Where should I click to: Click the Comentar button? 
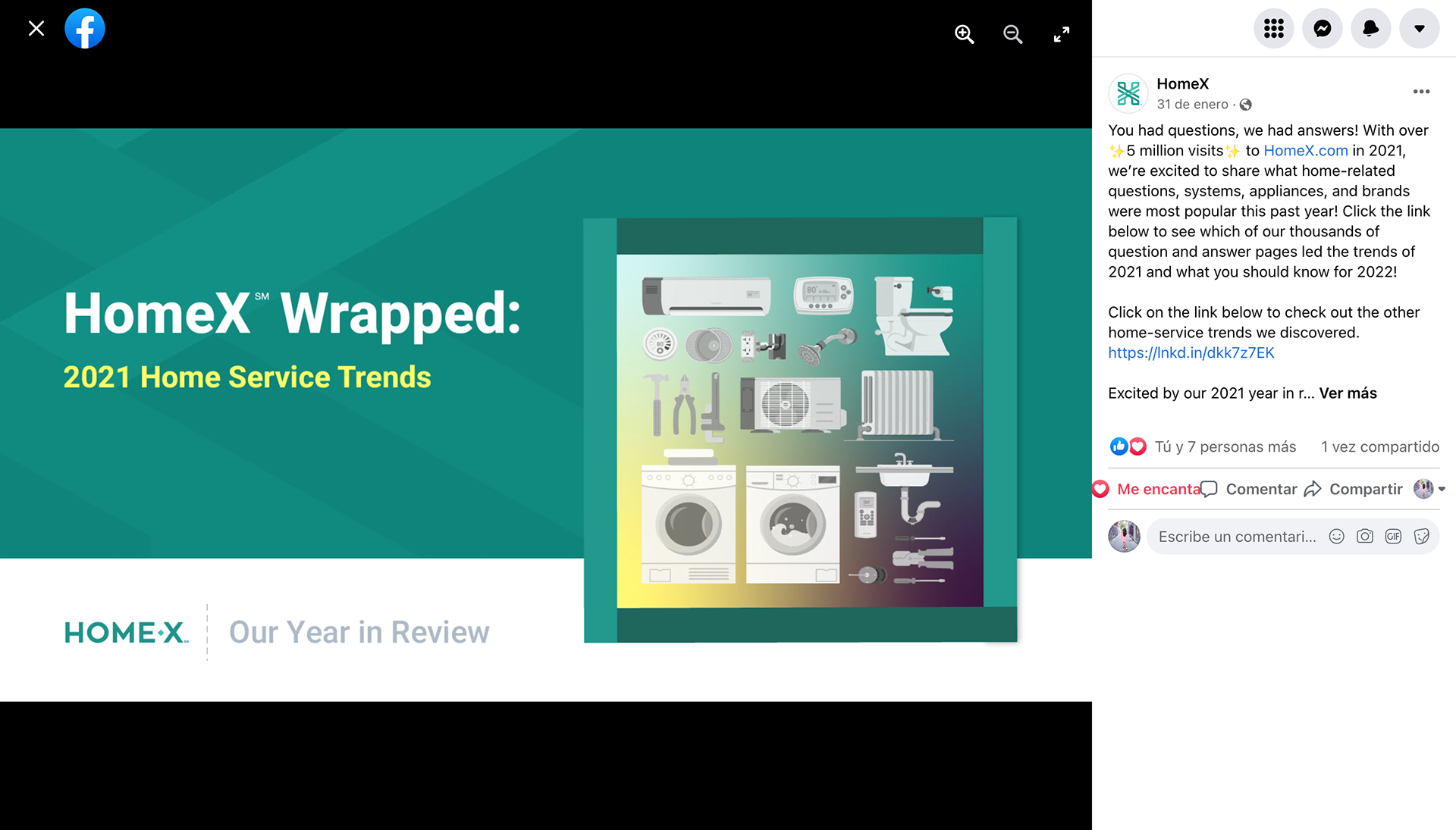[x=1250, y=490]
